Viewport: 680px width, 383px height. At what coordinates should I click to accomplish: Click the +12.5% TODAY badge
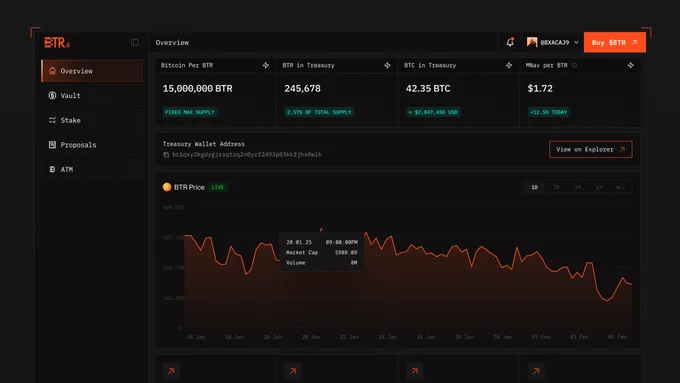point(548,112)
